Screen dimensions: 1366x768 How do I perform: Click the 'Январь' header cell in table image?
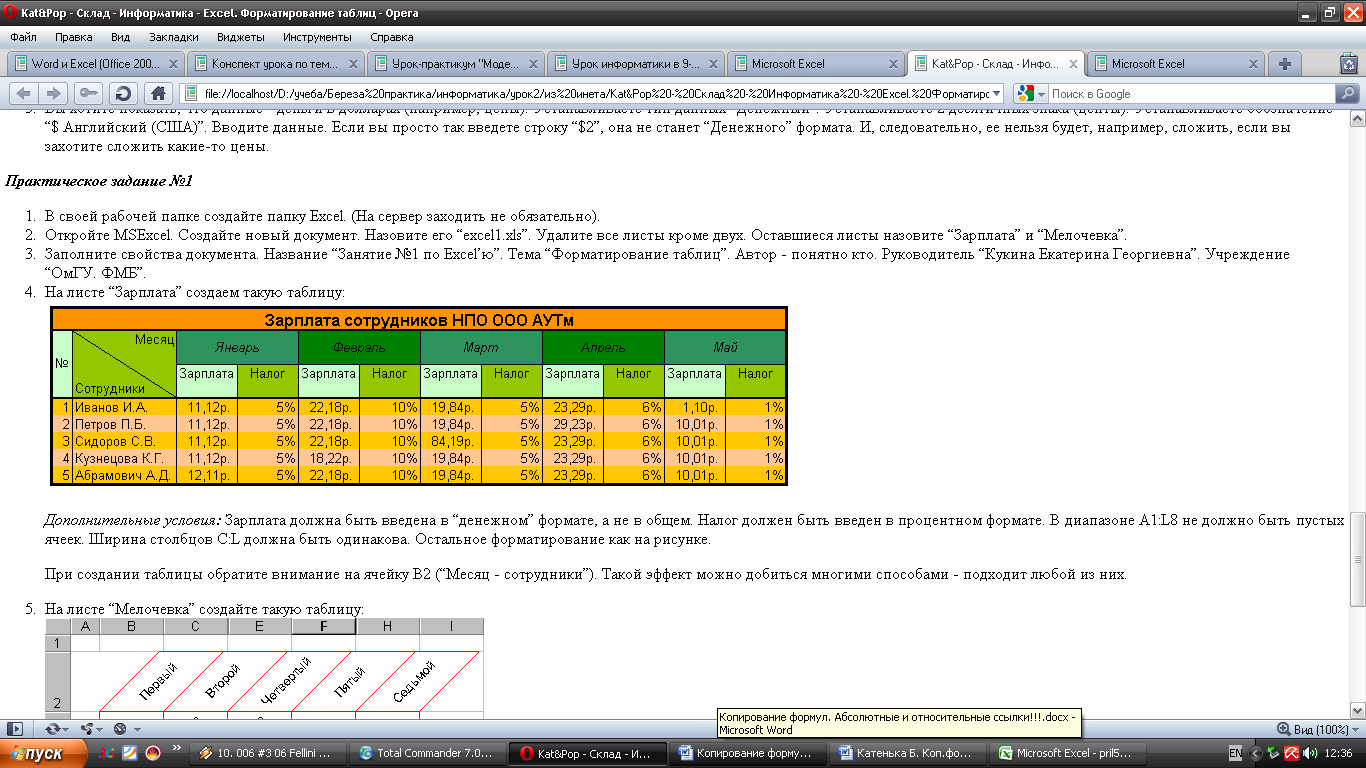click(x=237, y=347)
